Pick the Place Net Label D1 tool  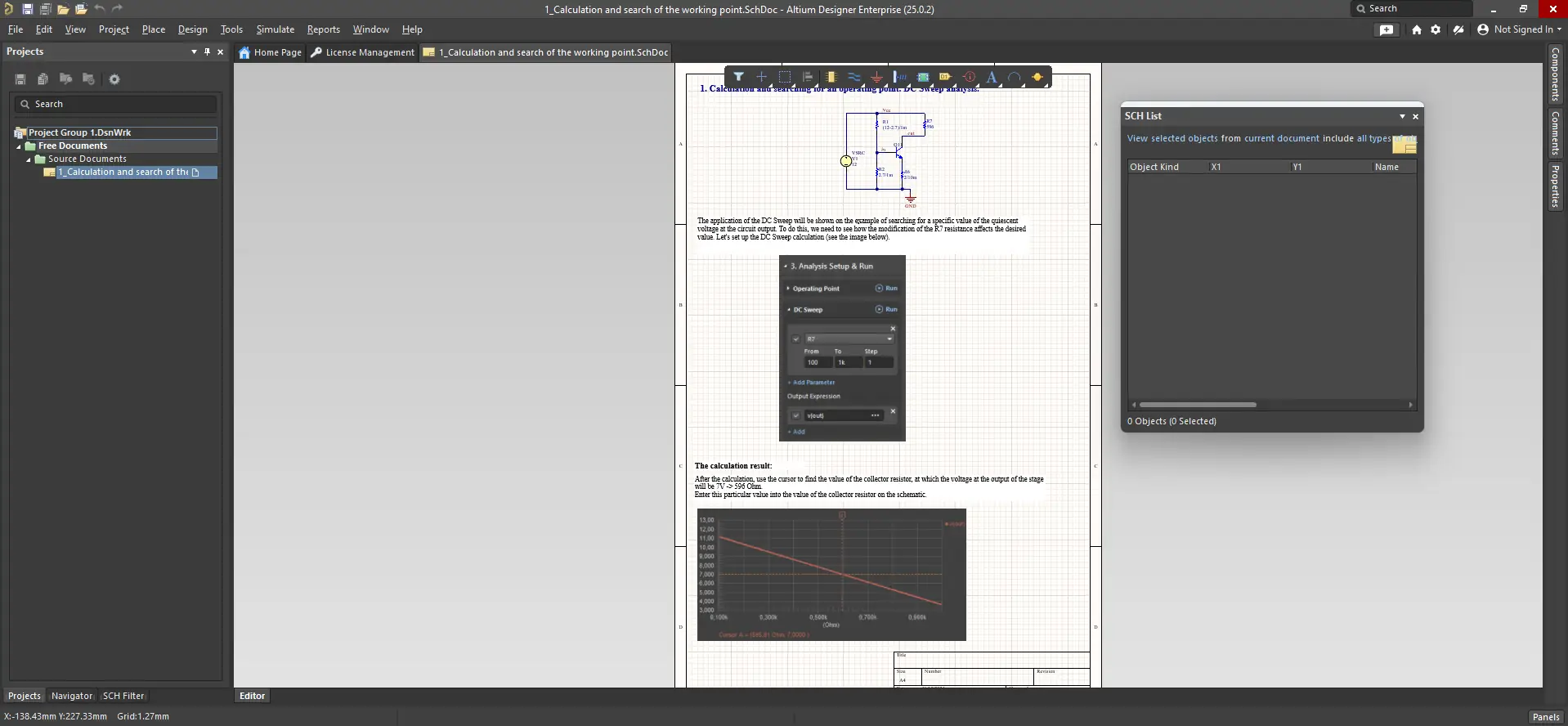945,77
